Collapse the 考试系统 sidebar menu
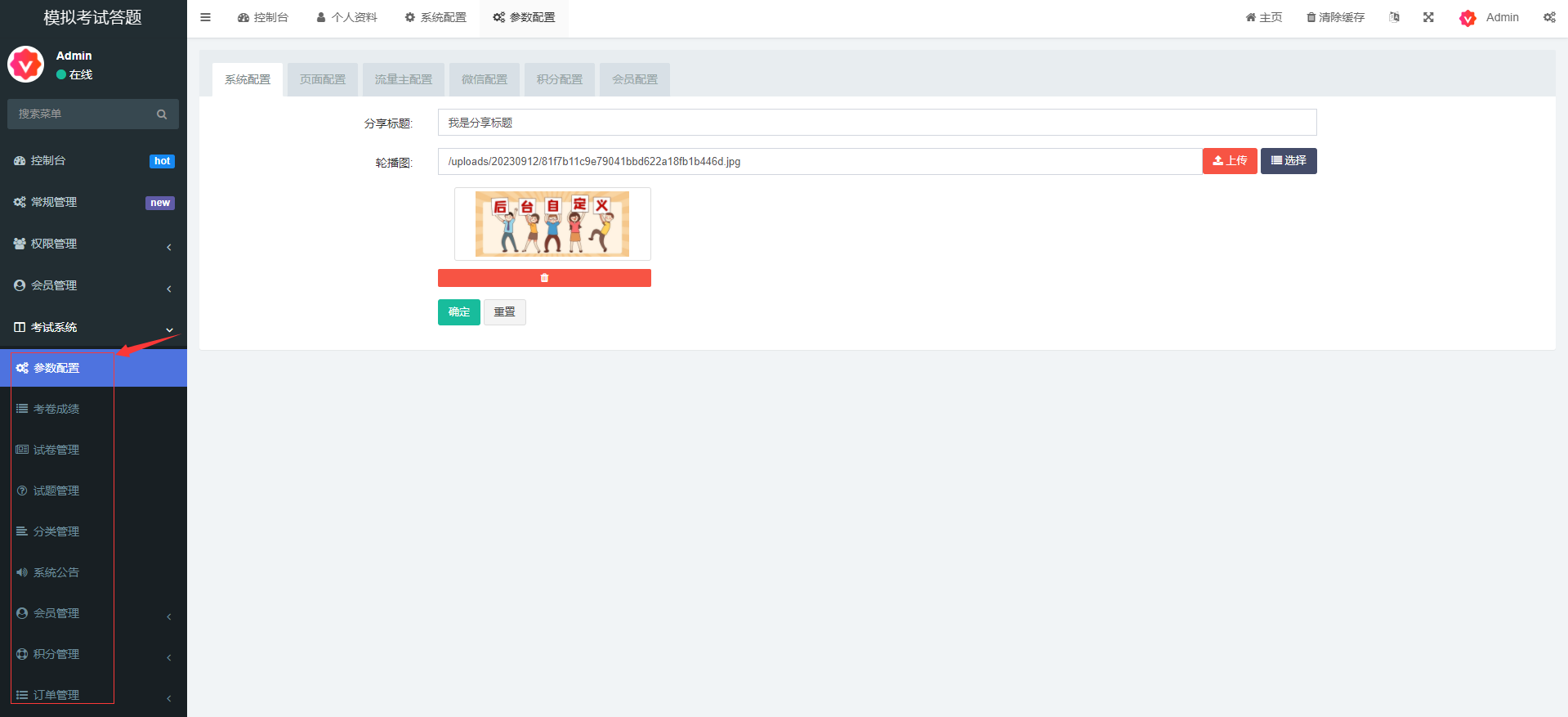This screenshot has height=717, width=1568. tap(93, 327)
